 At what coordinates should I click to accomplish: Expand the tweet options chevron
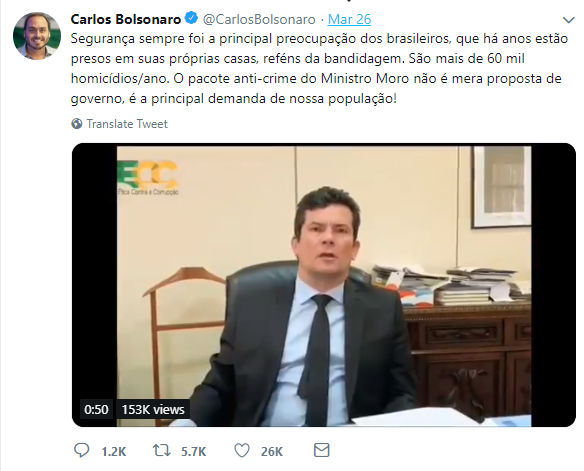point(568,20)
